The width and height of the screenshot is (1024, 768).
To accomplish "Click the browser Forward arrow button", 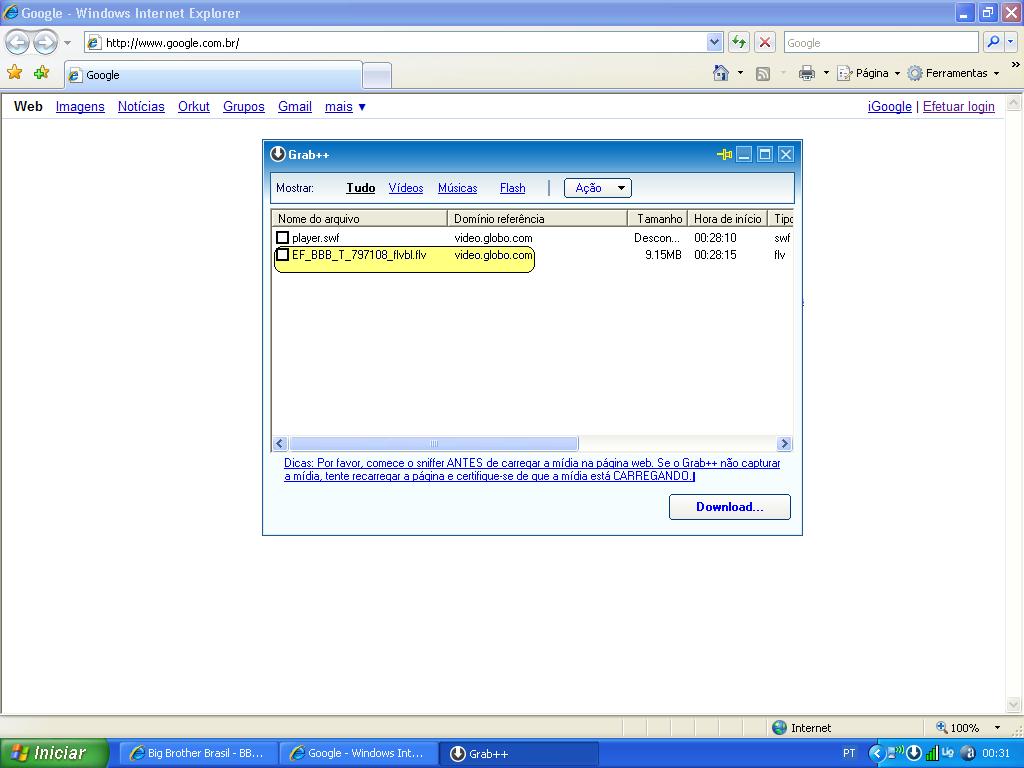I will [x=44, y=43].
